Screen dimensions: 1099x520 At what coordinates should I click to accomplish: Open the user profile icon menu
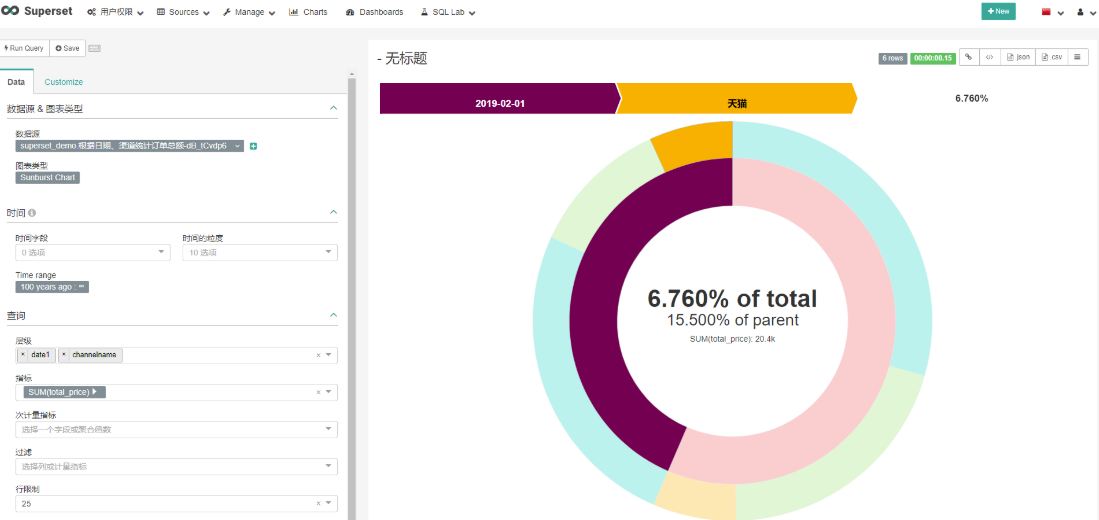coord(1085,12)
